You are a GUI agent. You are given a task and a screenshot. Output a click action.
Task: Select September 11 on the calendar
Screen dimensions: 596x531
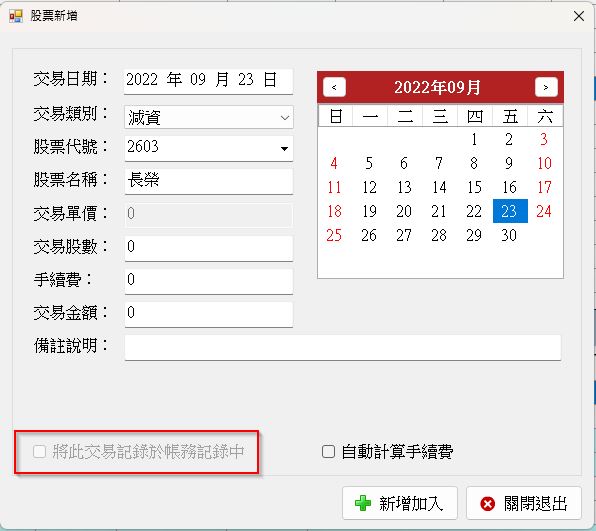[x=334, y=187]
